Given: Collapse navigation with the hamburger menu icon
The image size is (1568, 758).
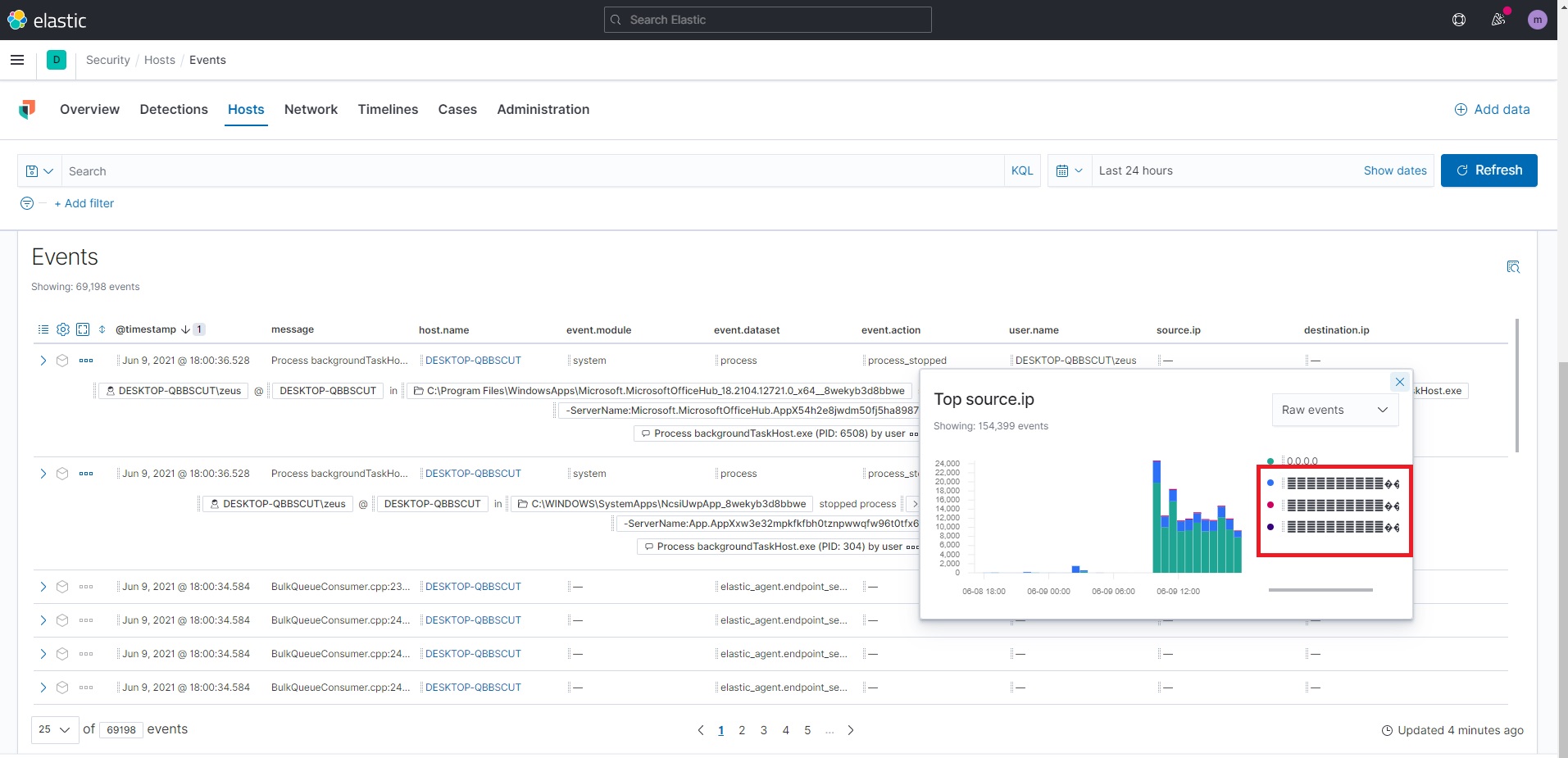Looking at the screenshot, I should point(17,60).
